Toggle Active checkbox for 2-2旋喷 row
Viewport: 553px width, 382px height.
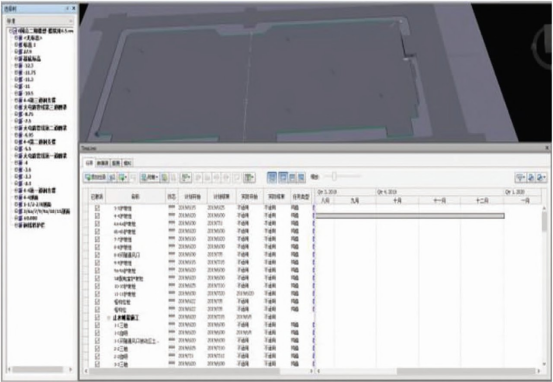pyautogui.click(x=97, y=356)
